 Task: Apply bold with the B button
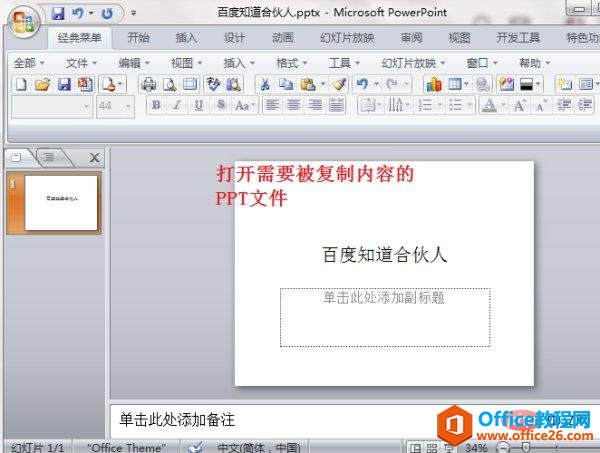[156, 105]
